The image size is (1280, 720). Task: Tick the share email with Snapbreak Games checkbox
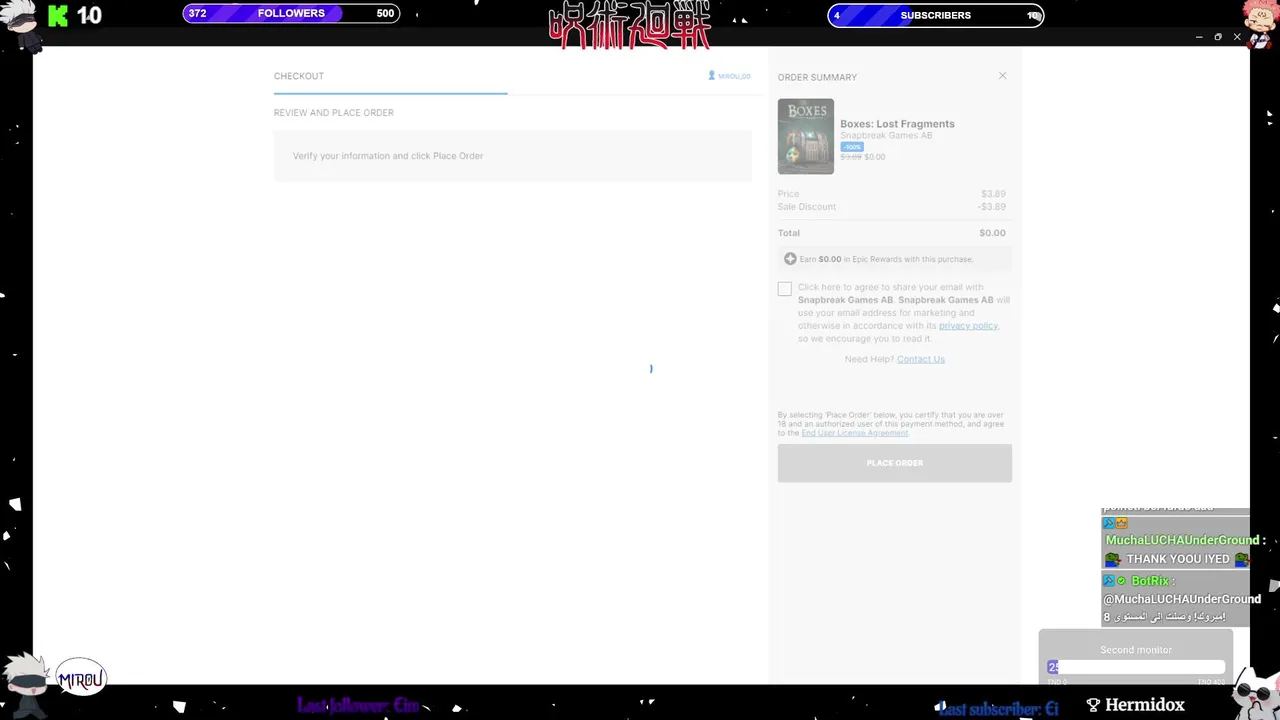click(x=785, y=289)
